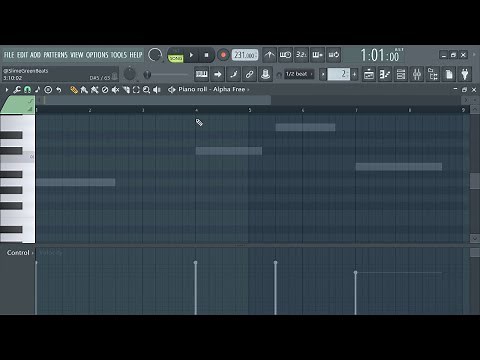
Task: Click the piano roll vertical scrollbar handle
Action: 475,181
